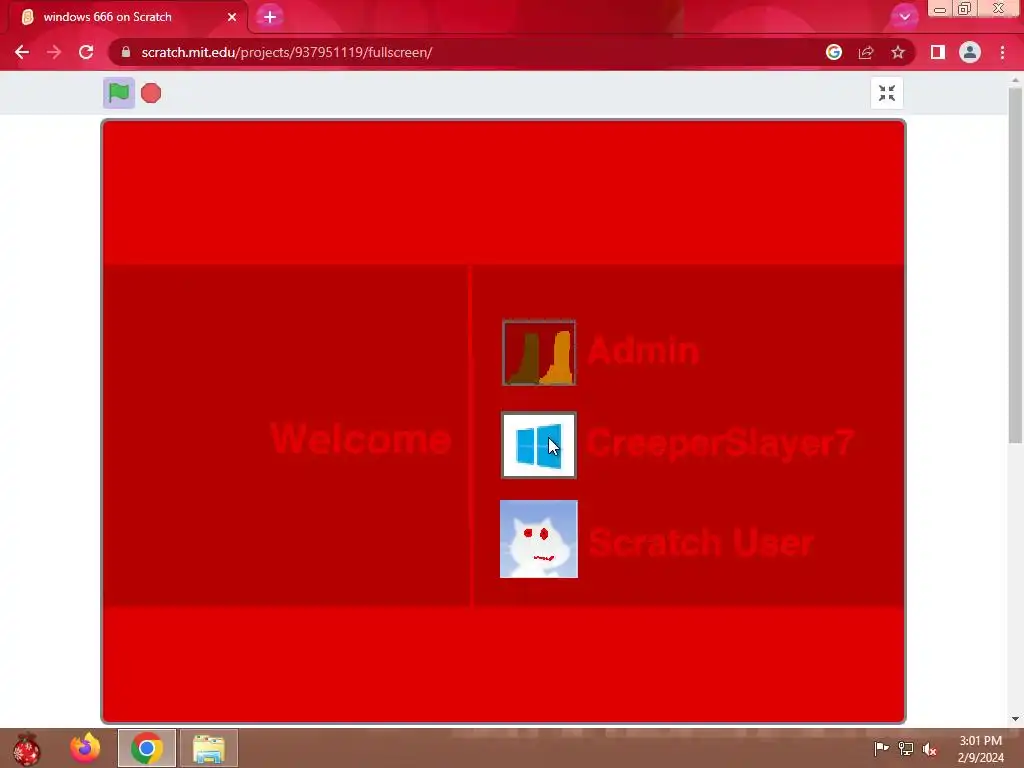Viewport: 1024px width, 768px height.
Task: Close the 'windows 666 on Scratch' tab
Action: click(232, 17)
